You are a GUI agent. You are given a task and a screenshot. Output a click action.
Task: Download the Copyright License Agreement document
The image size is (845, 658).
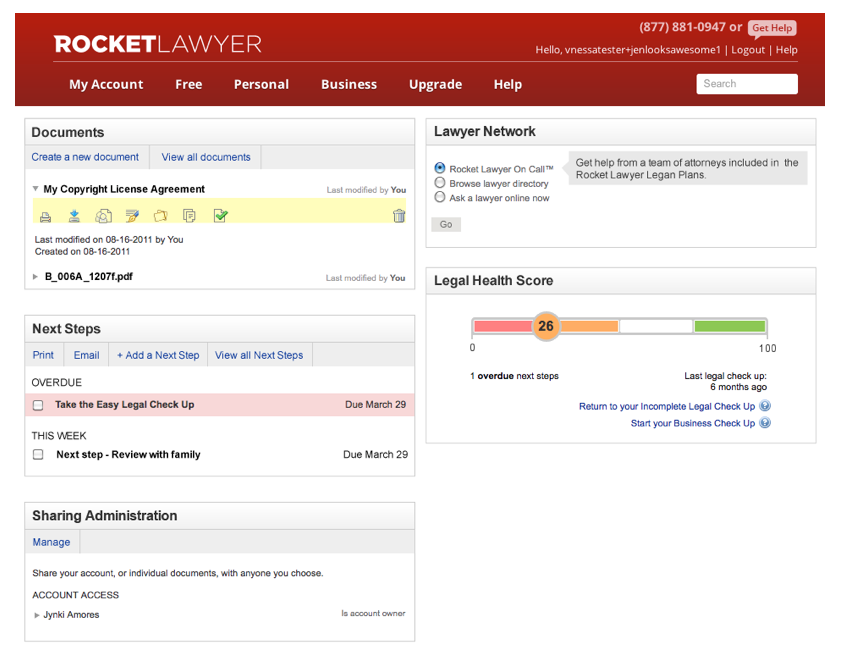click(x=74, y=216)
